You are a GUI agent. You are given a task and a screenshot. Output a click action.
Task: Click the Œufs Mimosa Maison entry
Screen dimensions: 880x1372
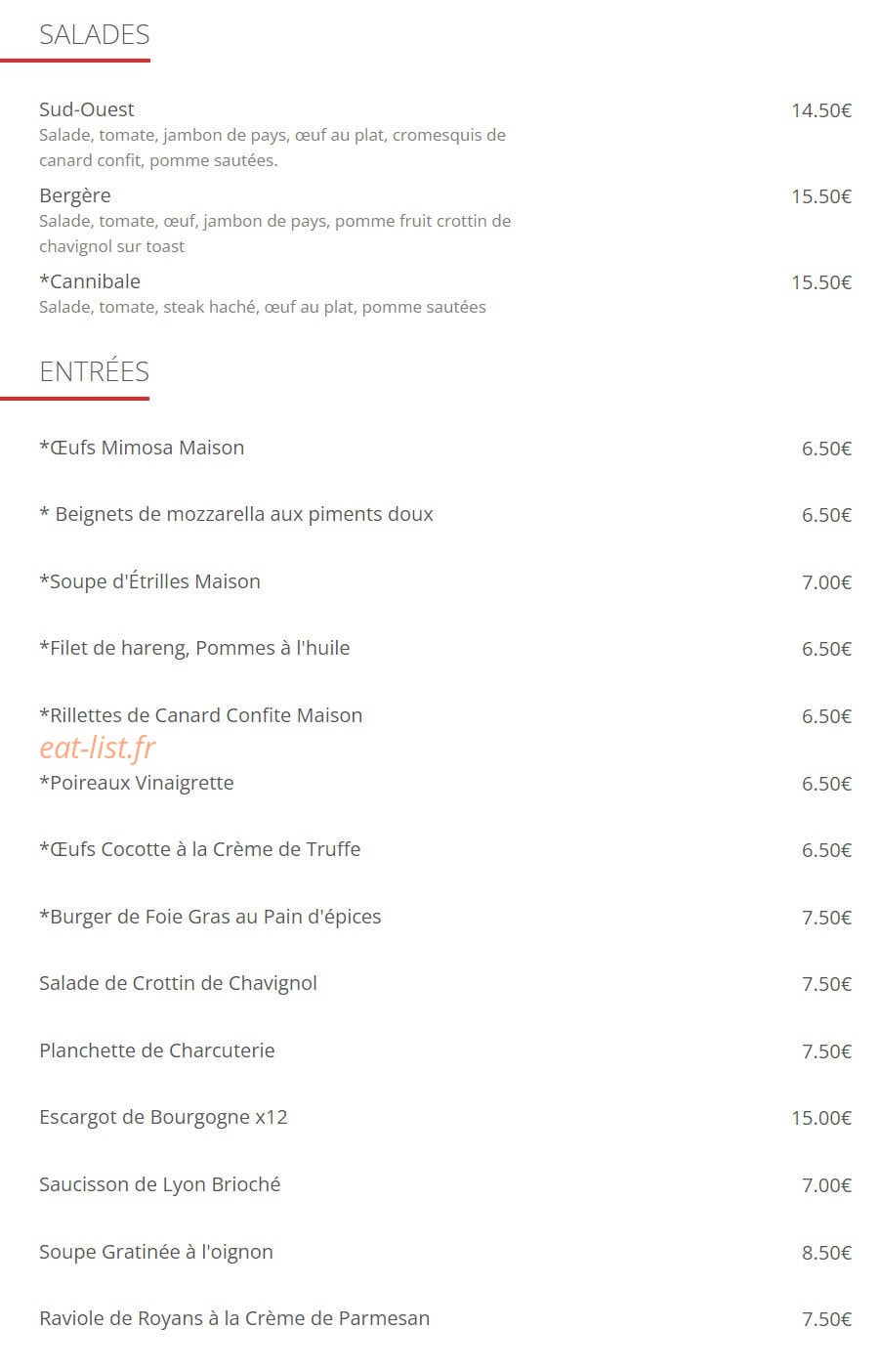point(142,448)
